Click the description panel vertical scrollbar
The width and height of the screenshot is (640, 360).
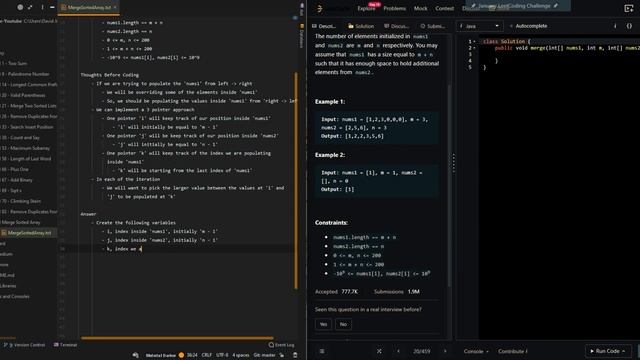click(450, 186)
